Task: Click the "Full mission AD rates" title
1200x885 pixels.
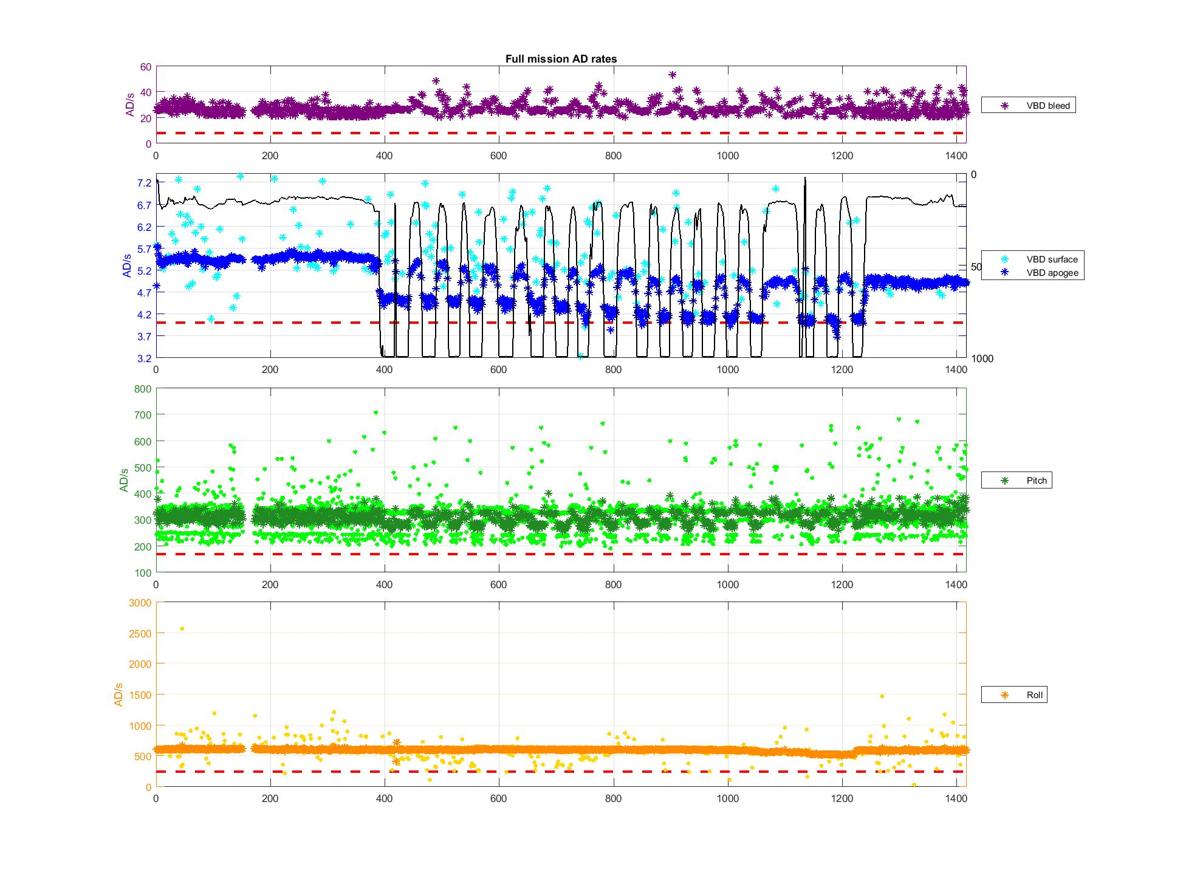Action: [x=561, y=59]
